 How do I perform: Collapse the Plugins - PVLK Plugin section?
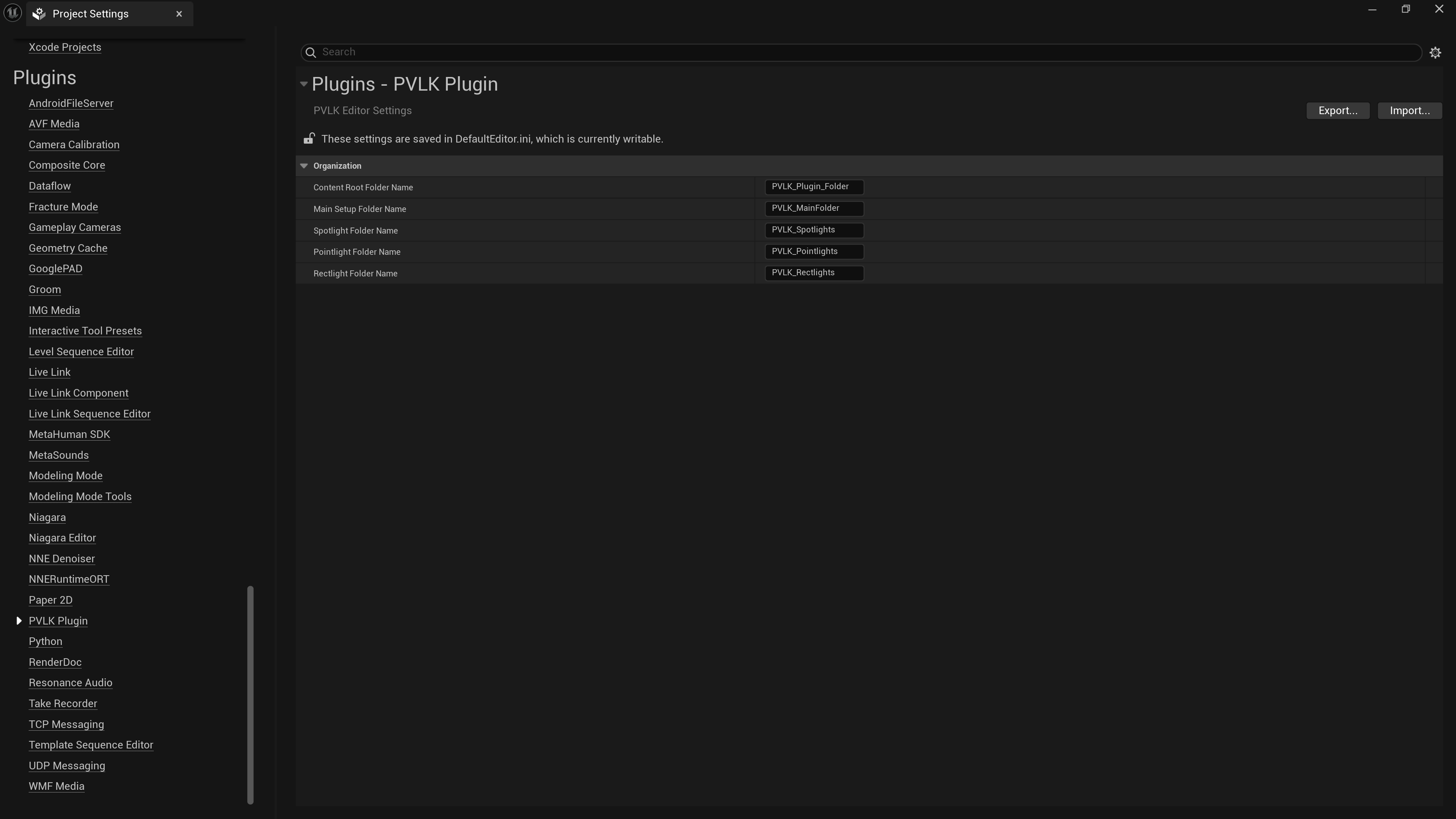point(303,84)
